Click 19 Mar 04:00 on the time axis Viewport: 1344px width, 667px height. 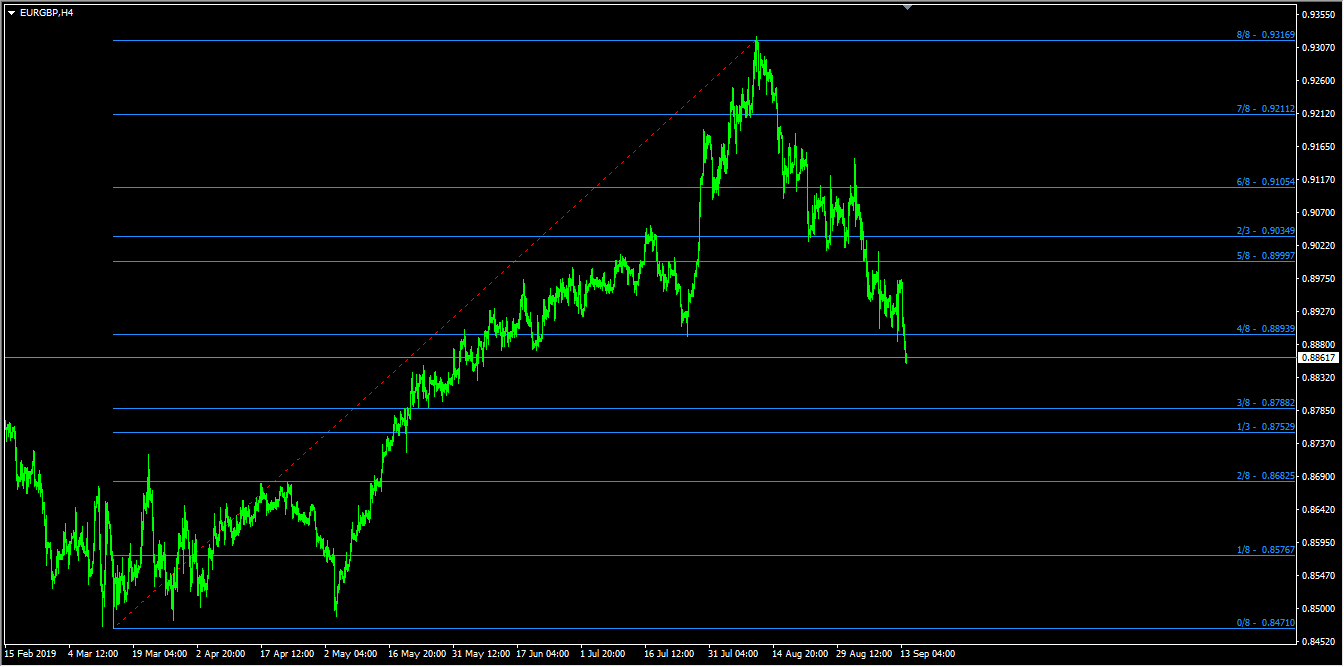click(x=160, y=654)
